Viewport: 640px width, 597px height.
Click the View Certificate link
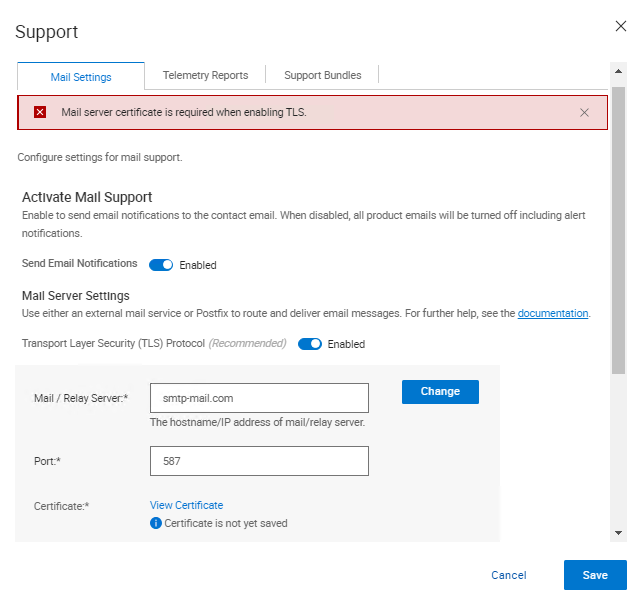click(x=186, y=505)
